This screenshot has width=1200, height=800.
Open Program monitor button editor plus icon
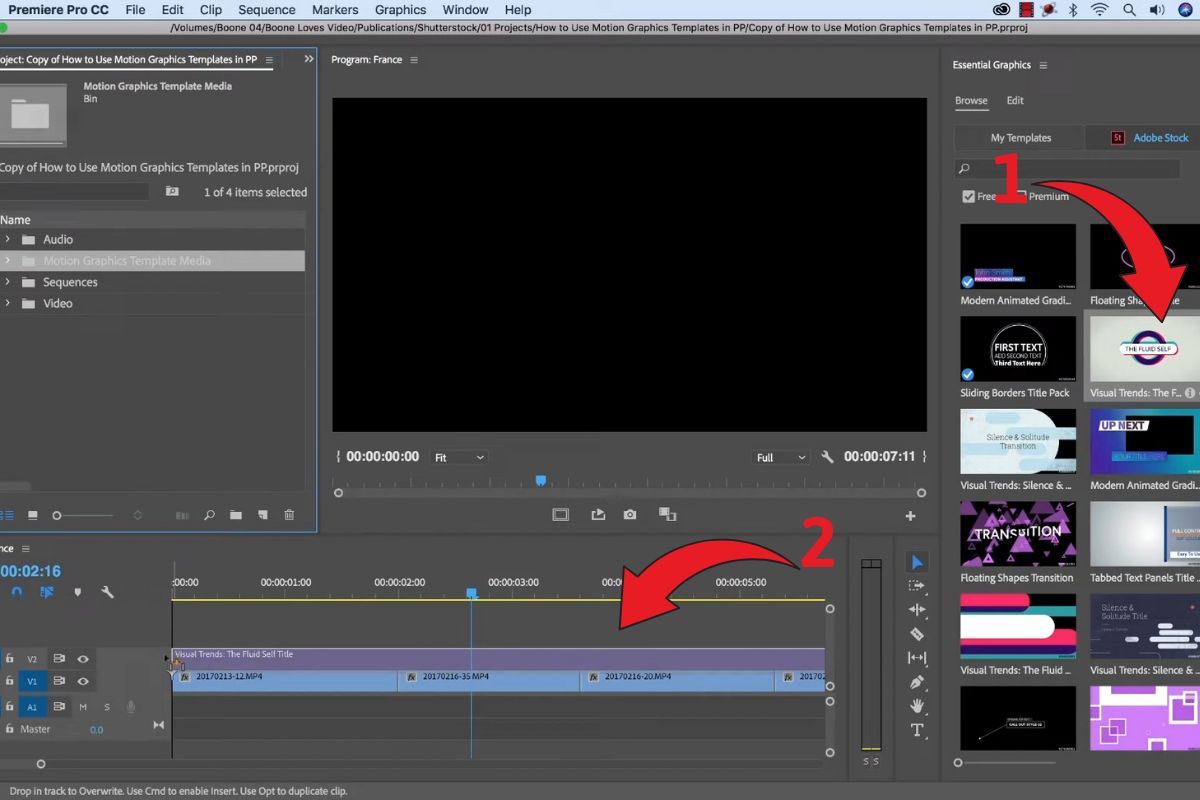click(x=910, y=516)
